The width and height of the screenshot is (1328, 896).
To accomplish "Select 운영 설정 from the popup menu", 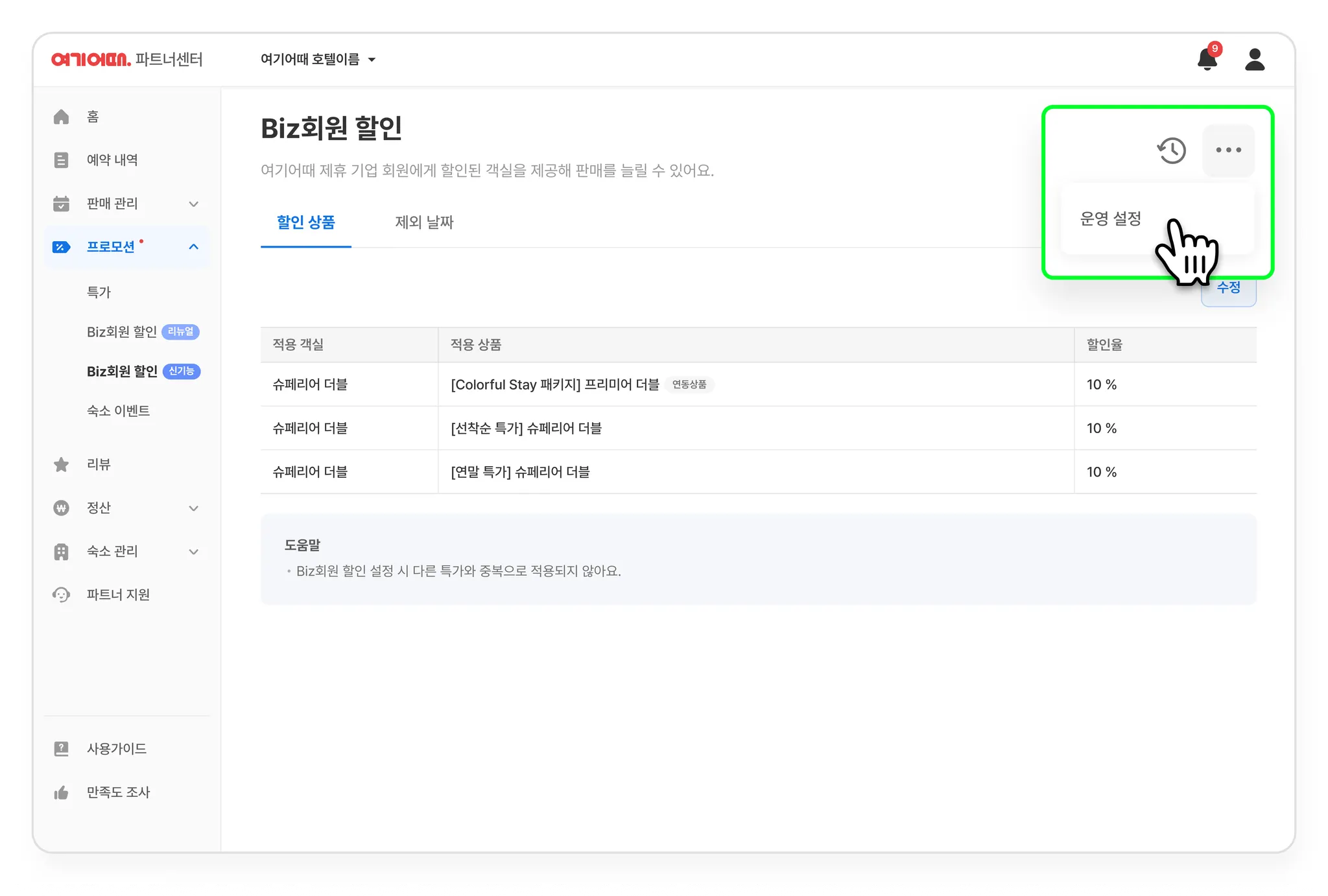I will (x=1110, y=219).
